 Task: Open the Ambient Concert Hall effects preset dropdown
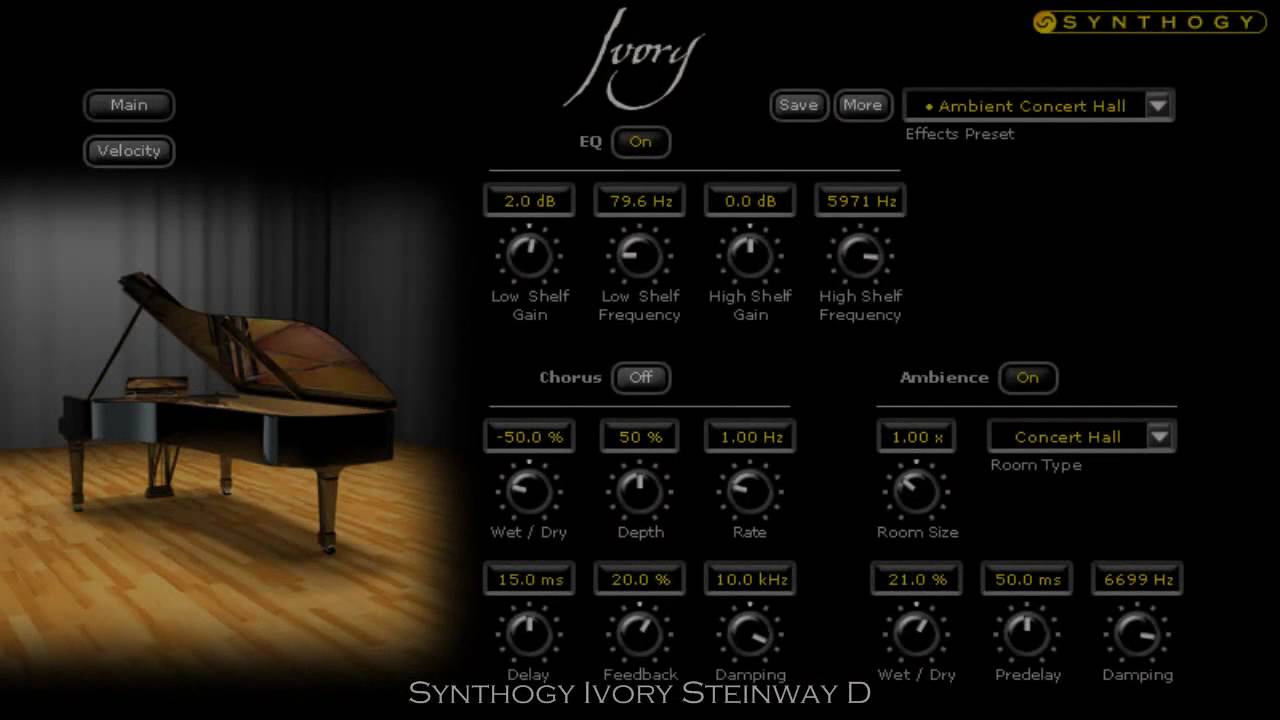(x=1038, y=105)
